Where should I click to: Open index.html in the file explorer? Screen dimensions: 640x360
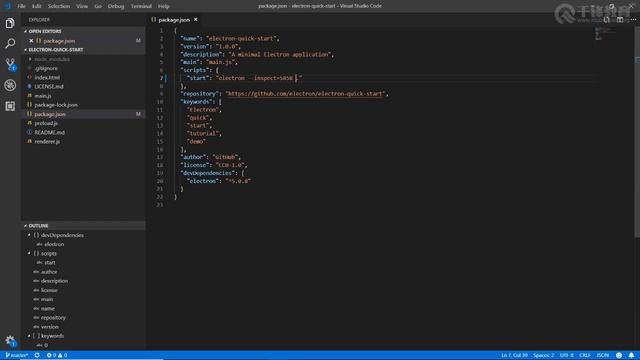click(47, 78)
